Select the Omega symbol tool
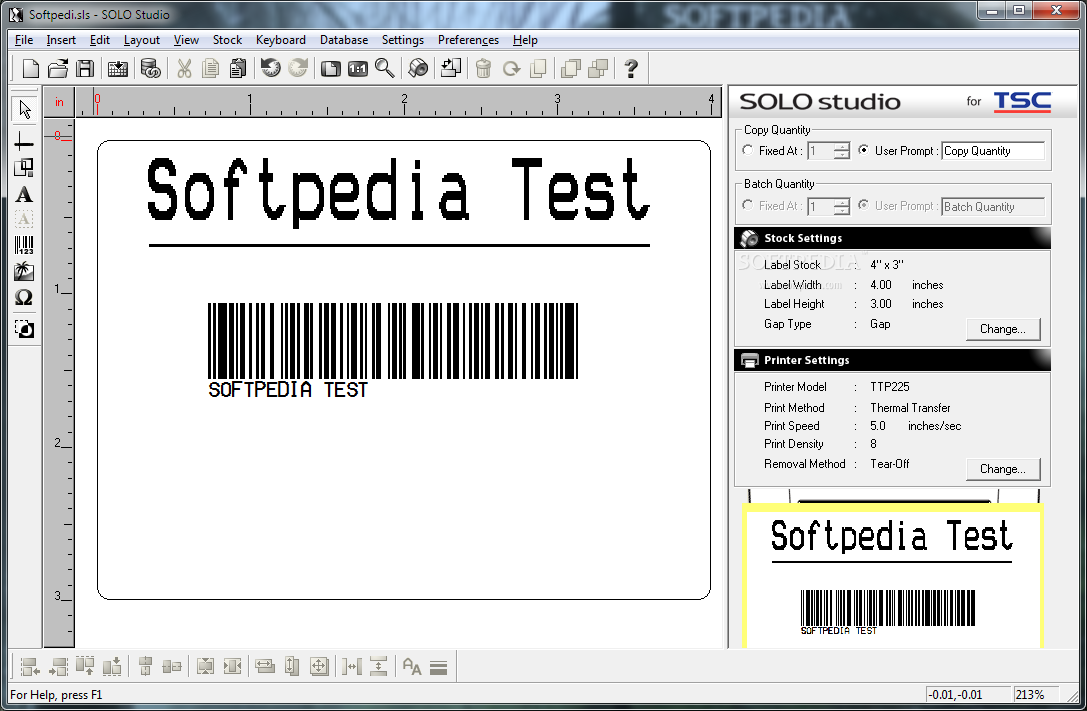 pos(24,298)
